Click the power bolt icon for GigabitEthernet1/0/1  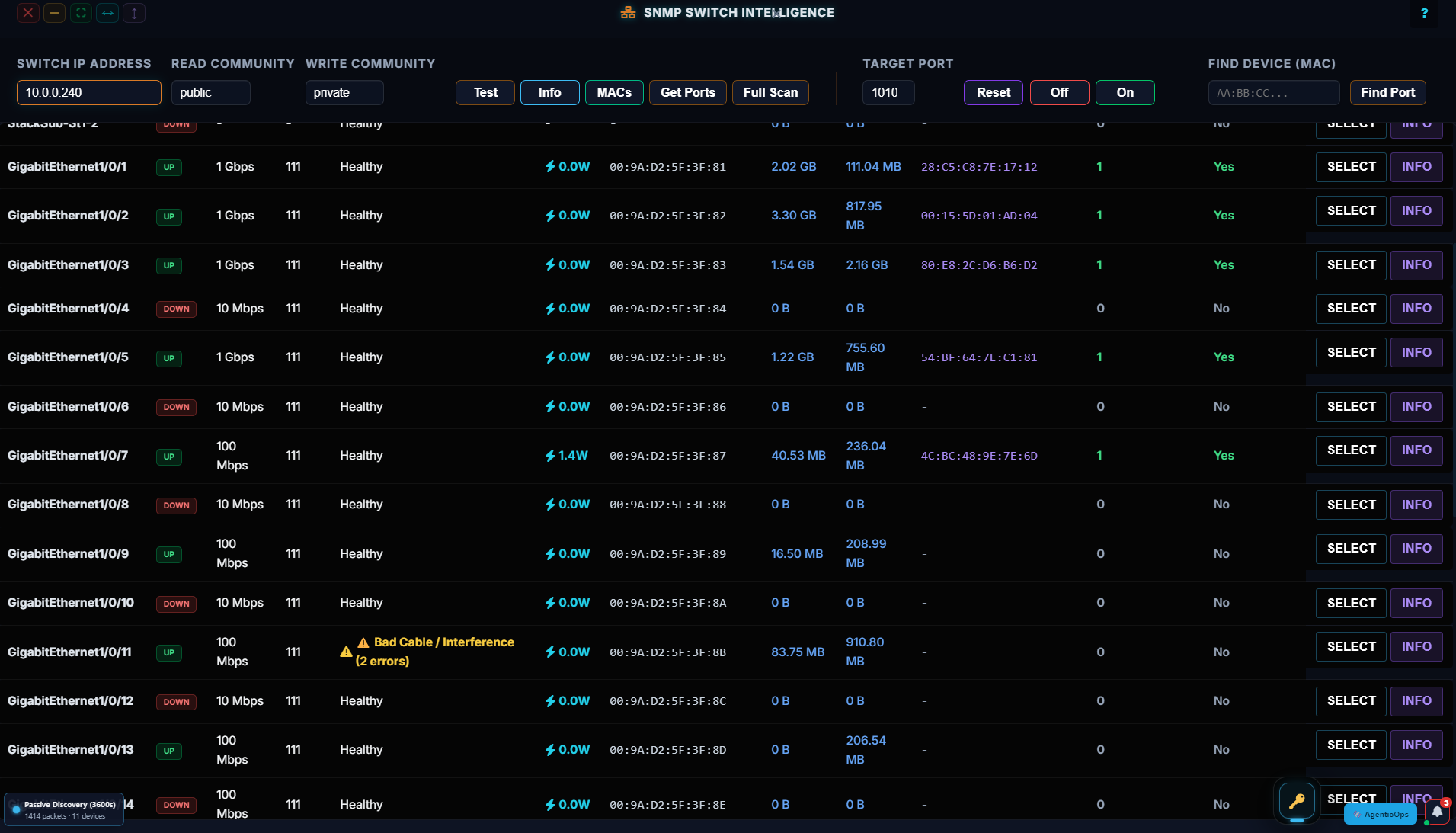click(550, 166)
